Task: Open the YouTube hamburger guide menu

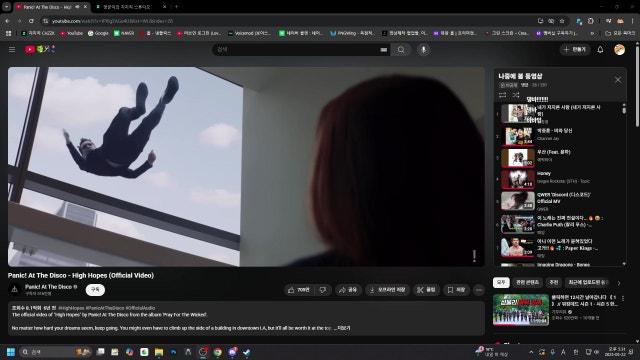Action: coord(12,49)
